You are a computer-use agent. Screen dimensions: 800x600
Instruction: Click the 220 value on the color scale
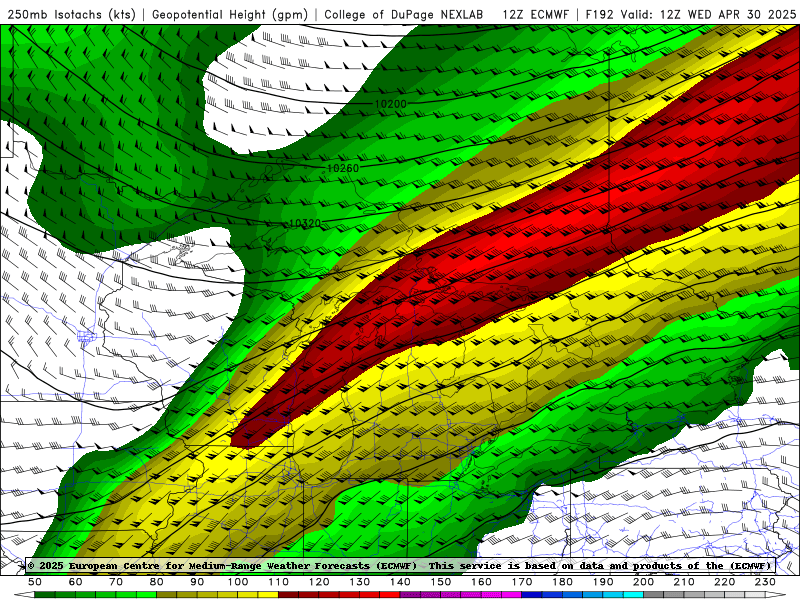point(724,582)
